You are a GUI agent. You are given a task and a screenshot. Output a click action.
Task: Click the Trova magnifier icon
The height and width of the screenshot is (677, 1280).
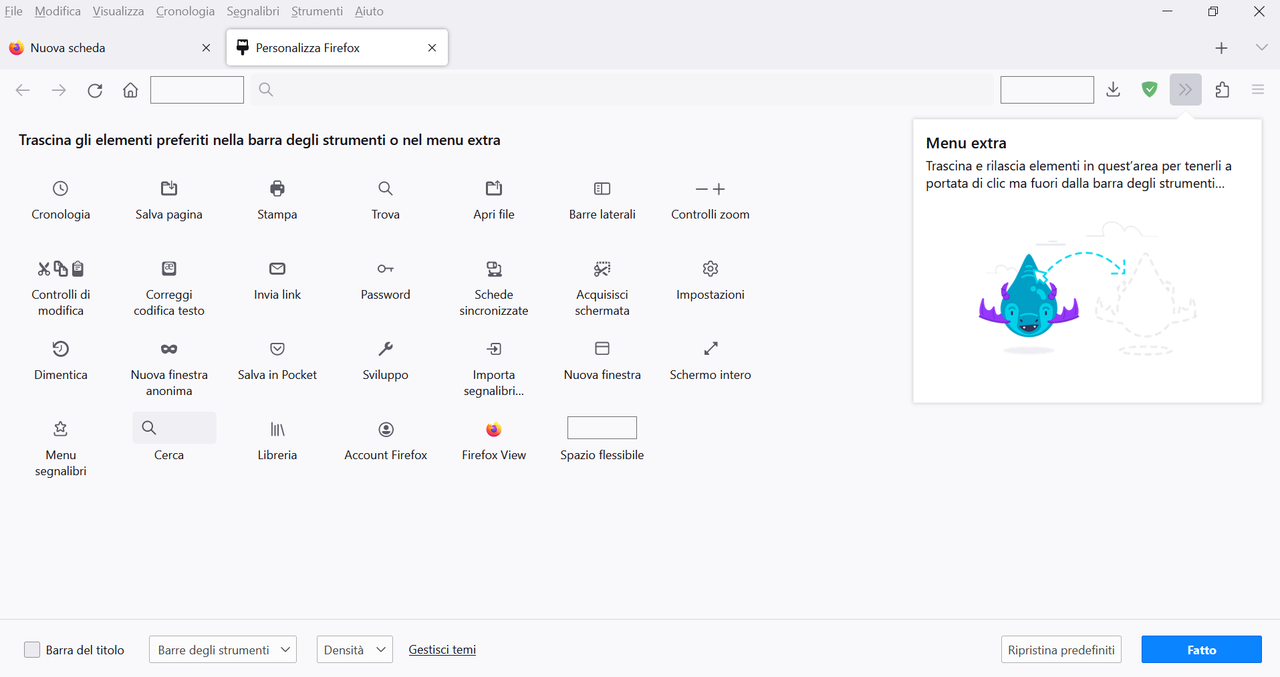(x=385, y=188)
